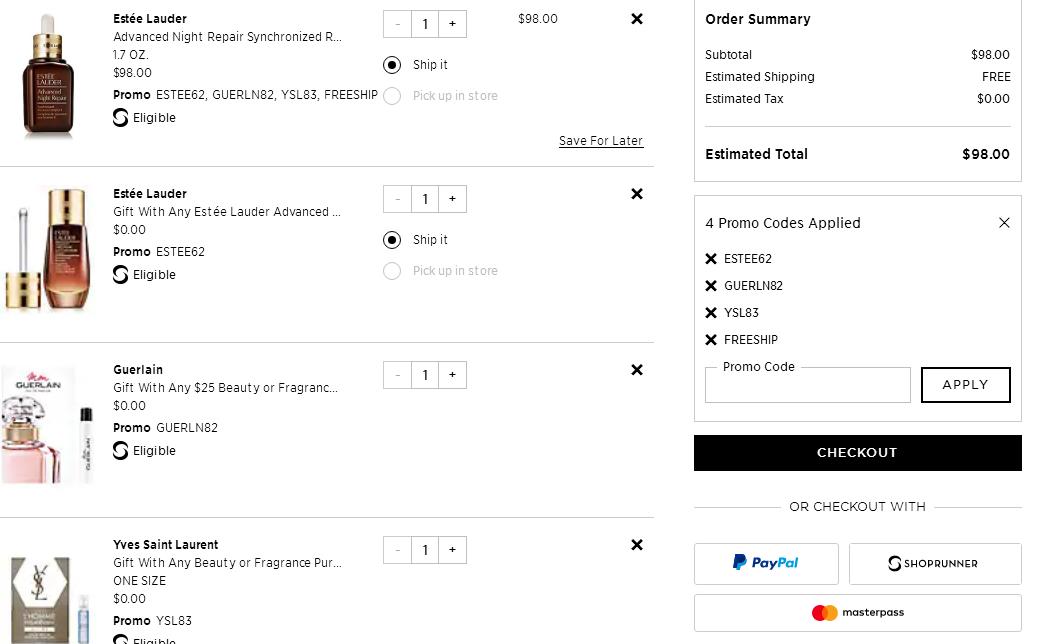Click ShopRunner Eligible icon on Estée Lauder gift

pos(120,275)
